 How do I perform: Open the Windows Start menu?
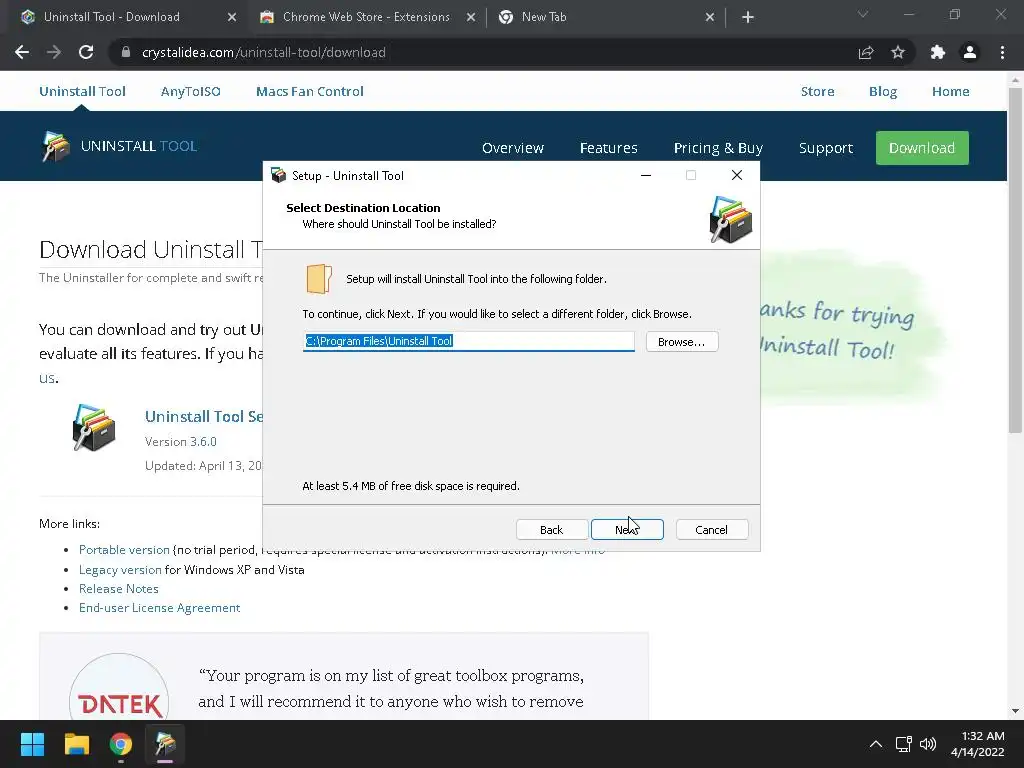coord(32,744)
